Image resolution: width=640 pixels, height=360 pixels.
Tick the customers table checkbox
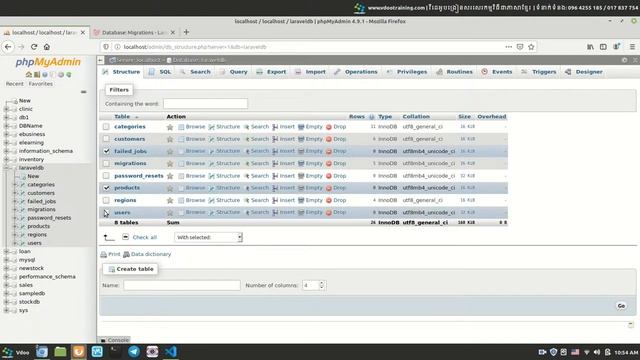[x=106, y=139]
